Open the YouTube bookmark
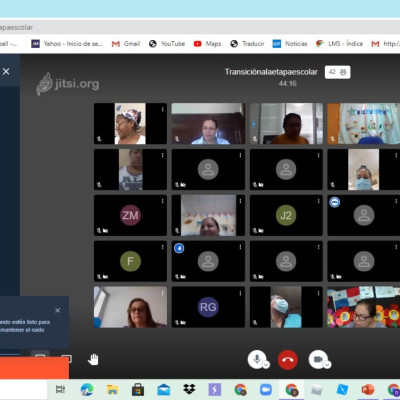Screen dimensions: 400x400 [x=167, y=44]
